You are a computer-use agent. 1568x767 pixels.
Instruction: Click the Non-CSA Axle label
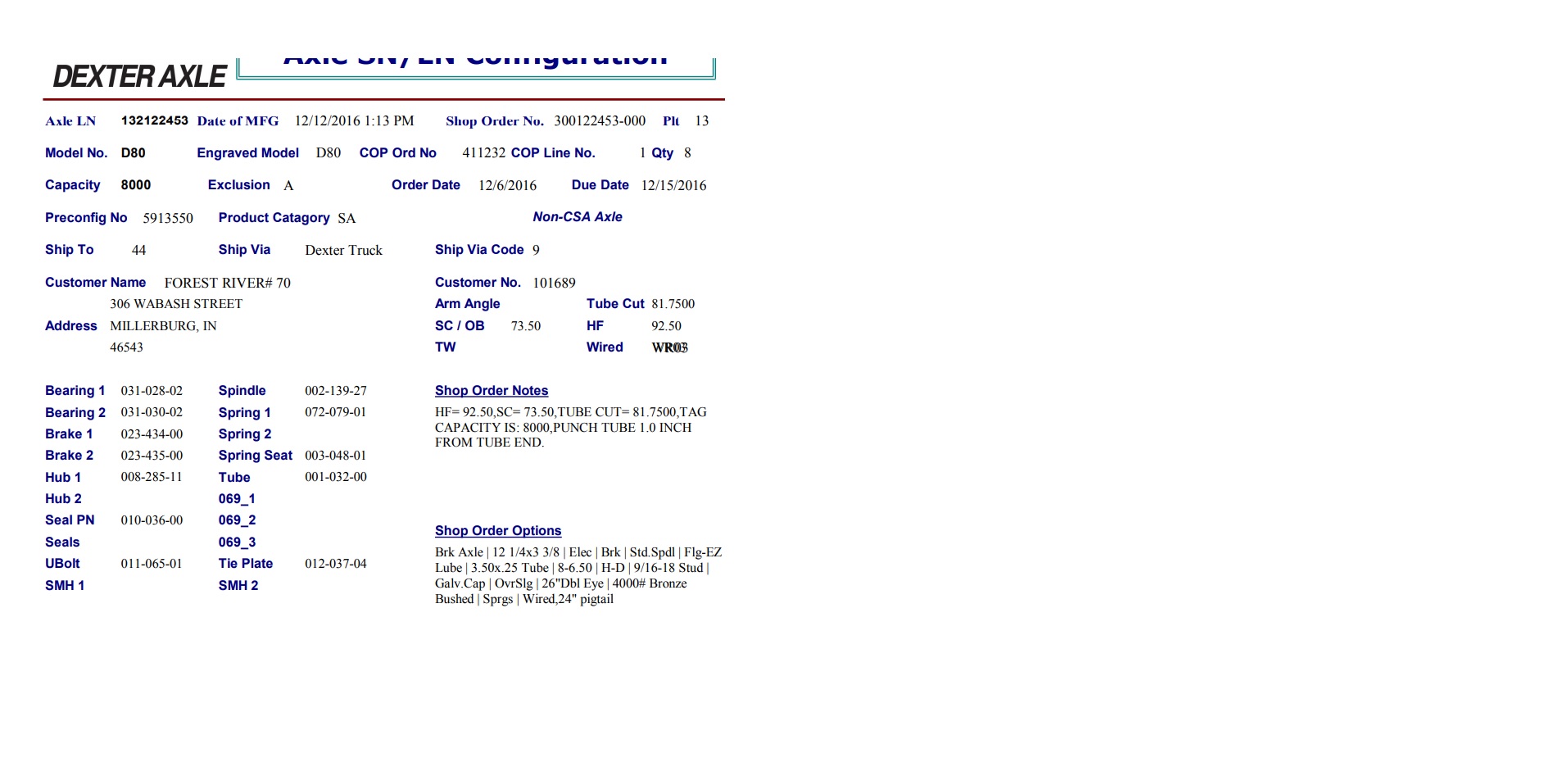coord(577,217)
